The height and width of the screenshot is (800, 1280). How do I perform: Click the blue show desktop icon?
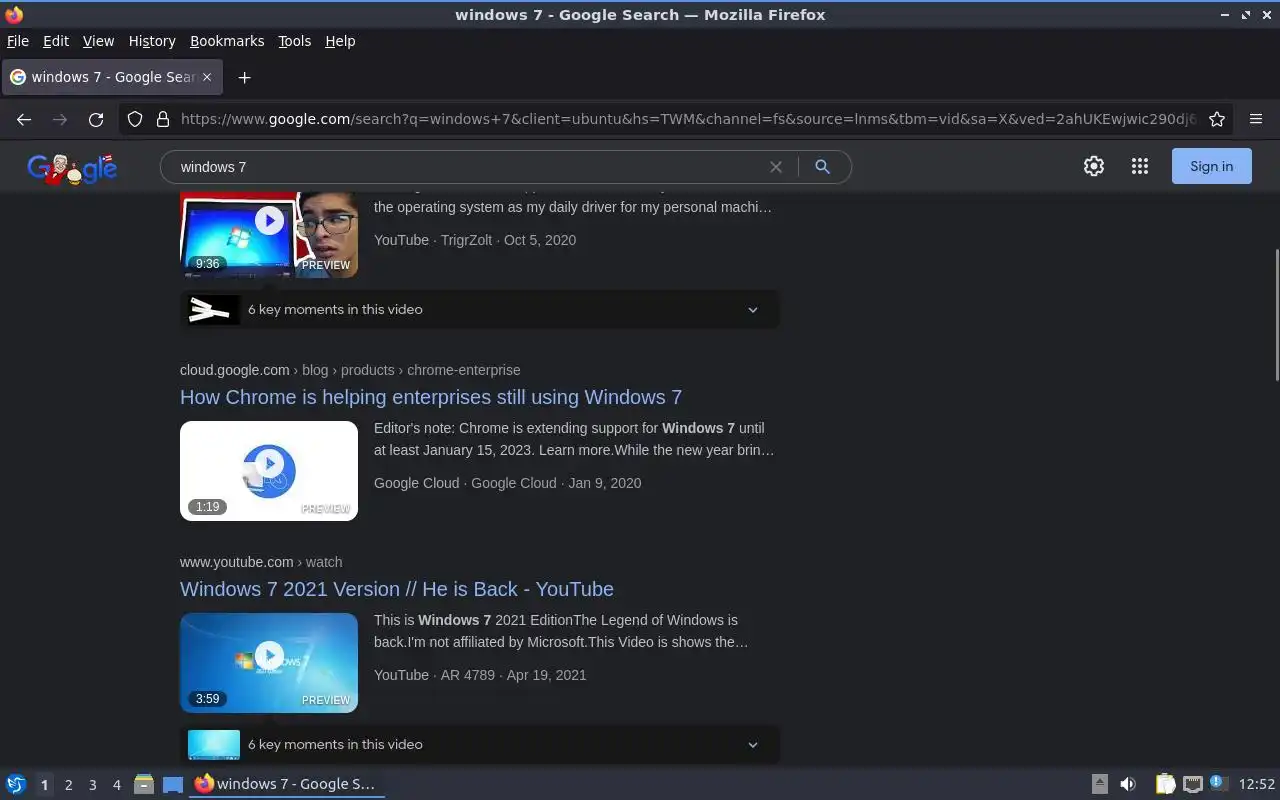point(173,785)
